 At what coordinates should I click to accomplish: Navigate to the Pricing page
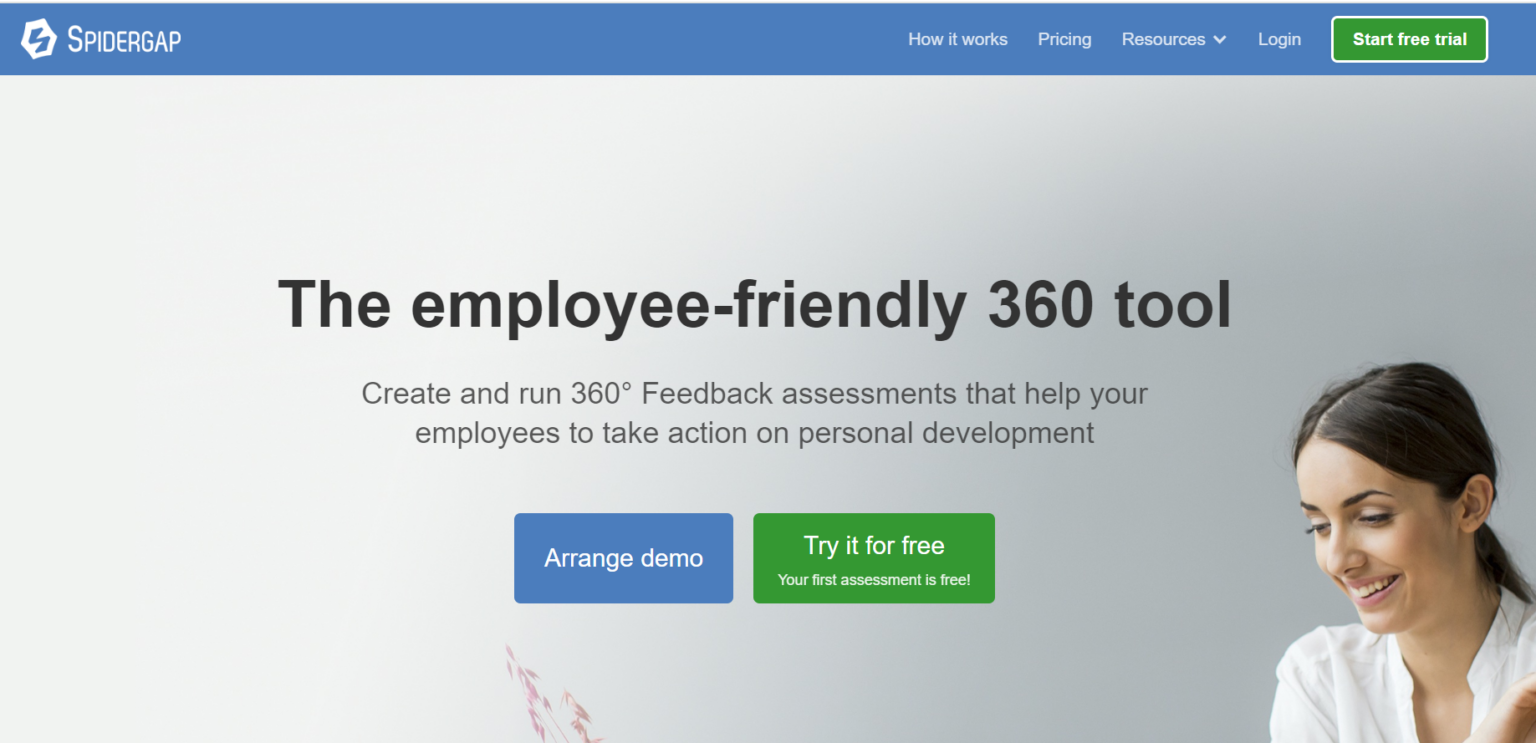coord(1064,39)
